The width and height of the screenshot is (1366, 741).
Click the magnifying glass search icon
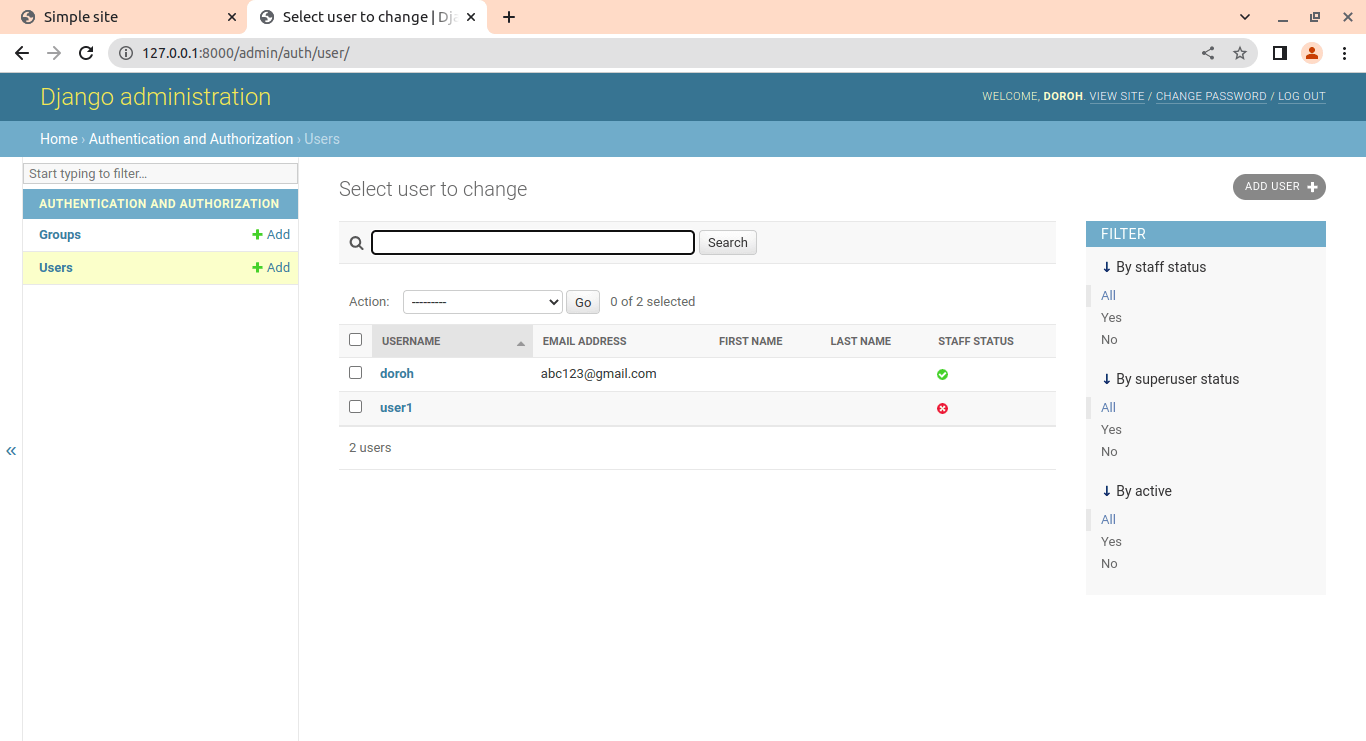click(356, 243)
